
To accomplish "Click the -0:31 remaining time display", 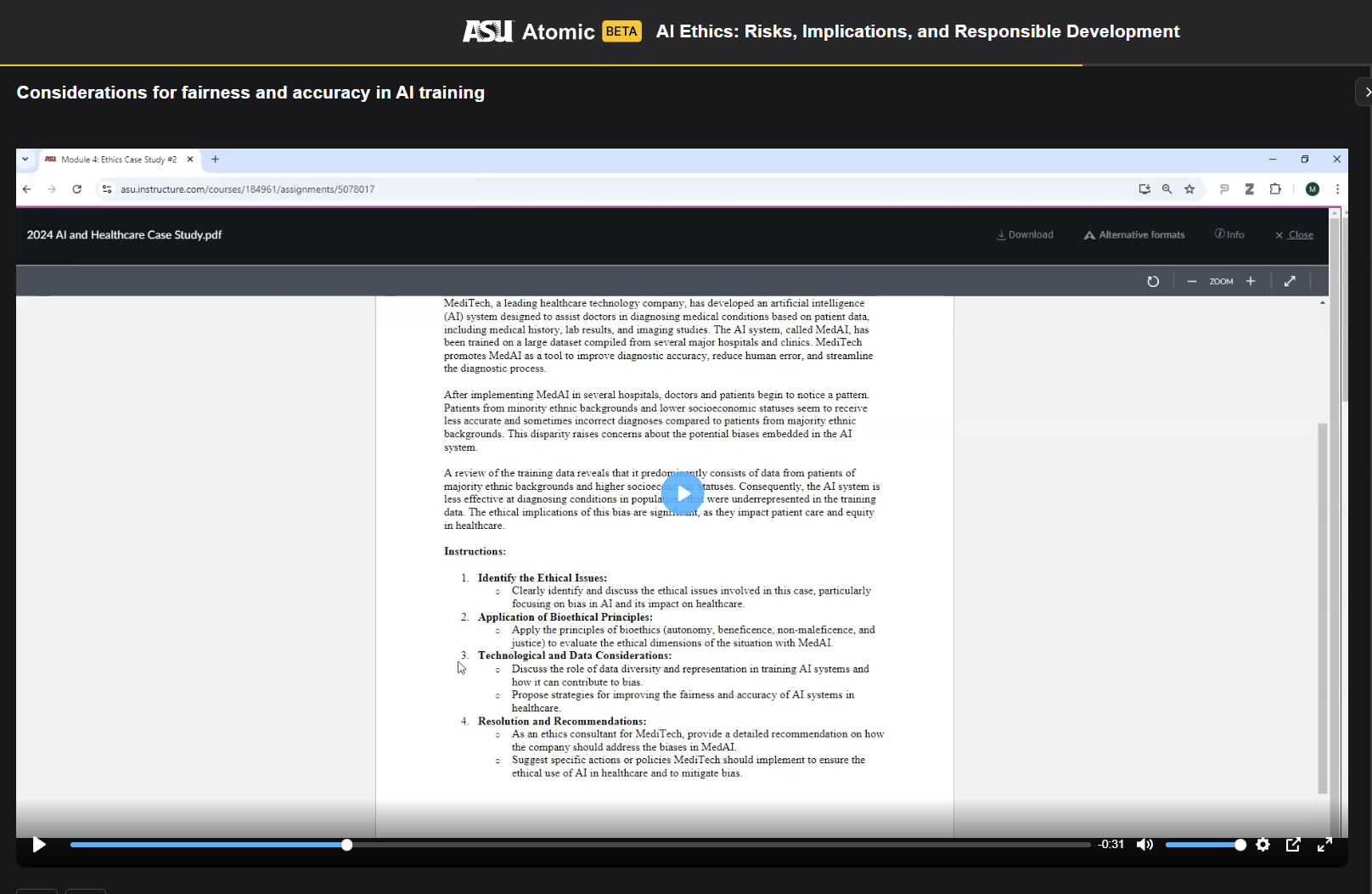I will point(1111,845).
